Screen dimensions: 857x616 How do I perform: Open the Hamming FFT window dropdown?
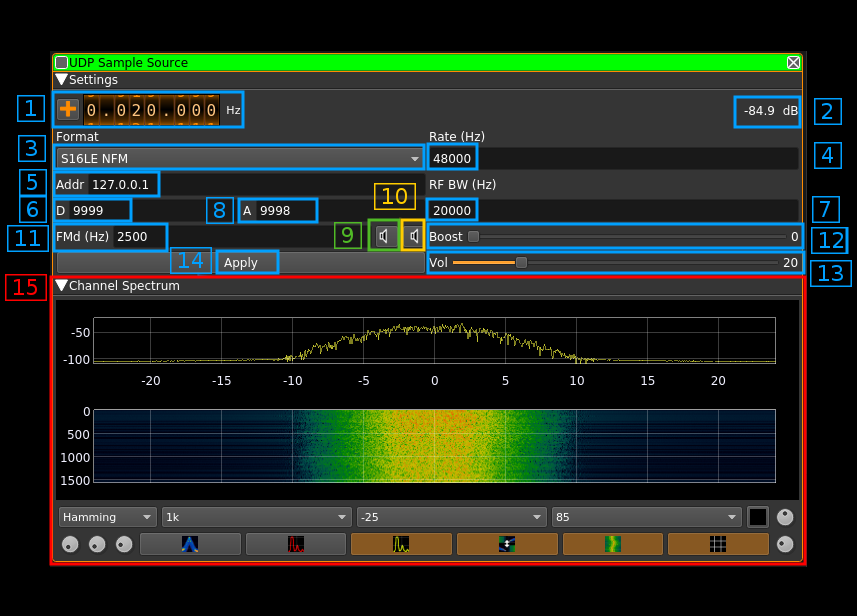[107, 517]
